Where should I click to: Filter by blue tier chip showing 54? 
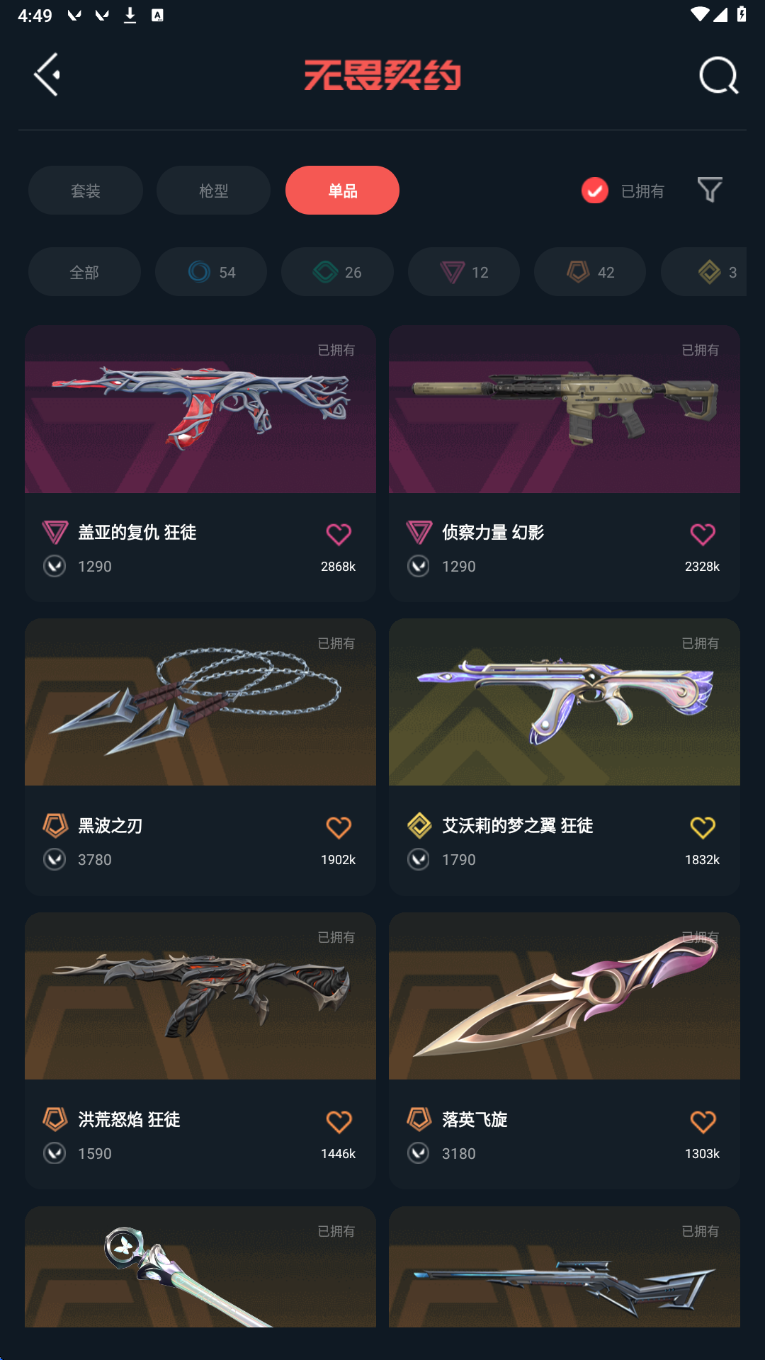[x=211, y=272]
